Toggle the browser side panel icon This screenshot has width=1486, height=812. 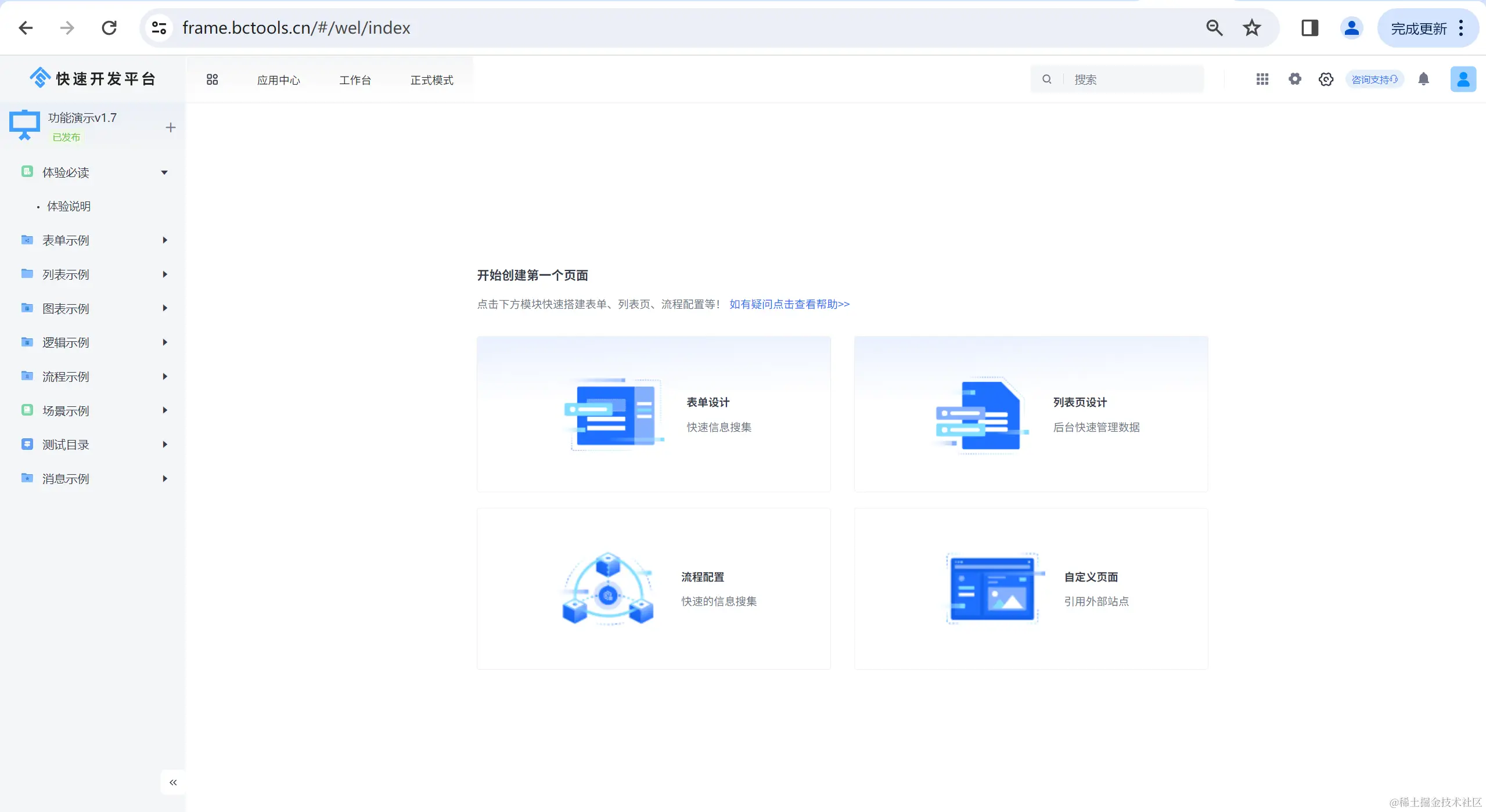(1309, 27)
